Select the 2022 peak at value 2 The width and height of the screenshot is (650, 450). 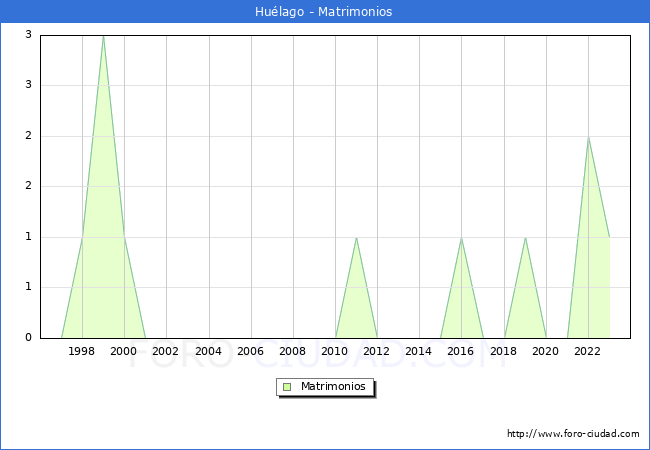pyautogui.click(x=588, y=137)
